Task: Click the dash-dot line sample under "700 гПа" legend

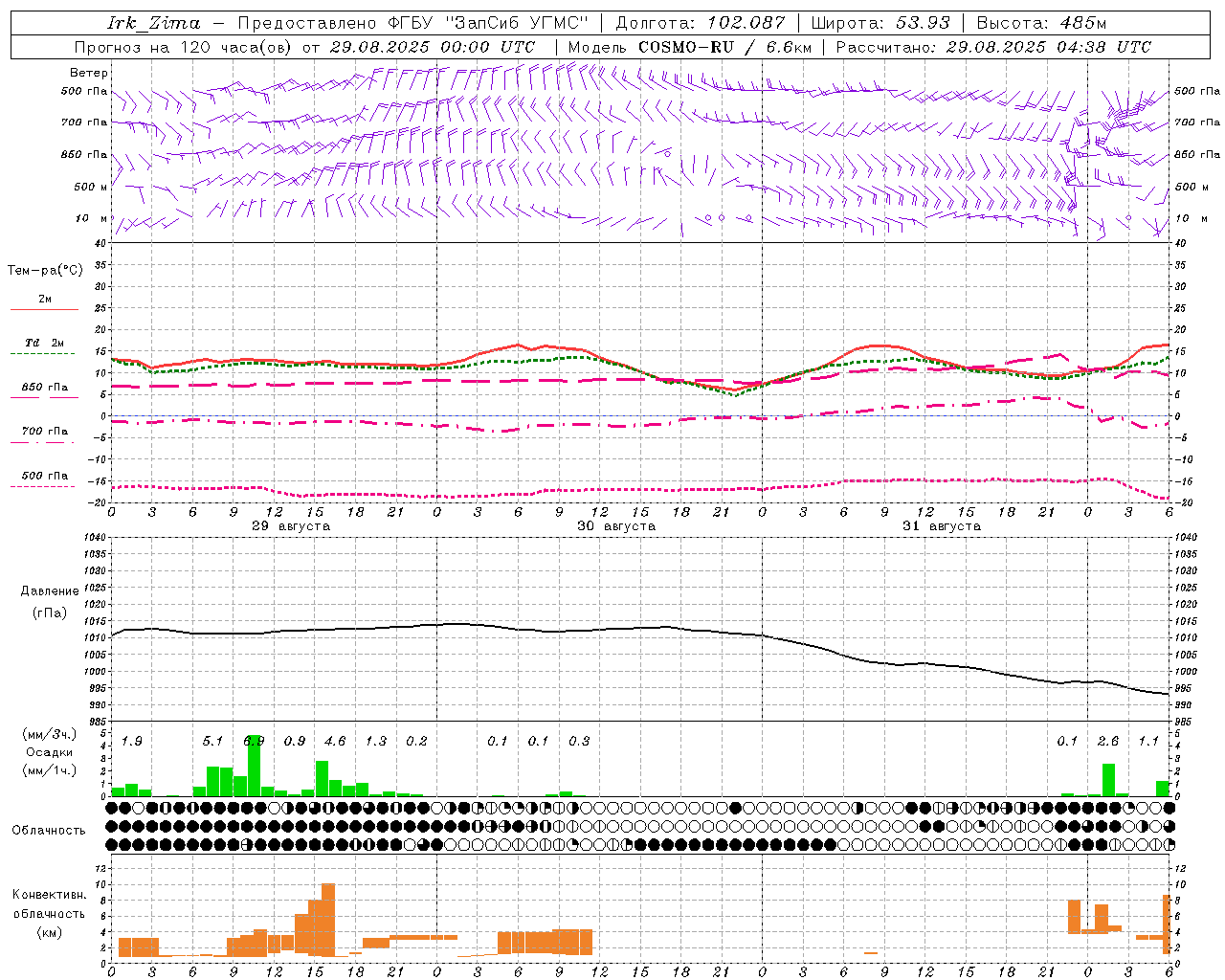Action: (x=44, y=442)
